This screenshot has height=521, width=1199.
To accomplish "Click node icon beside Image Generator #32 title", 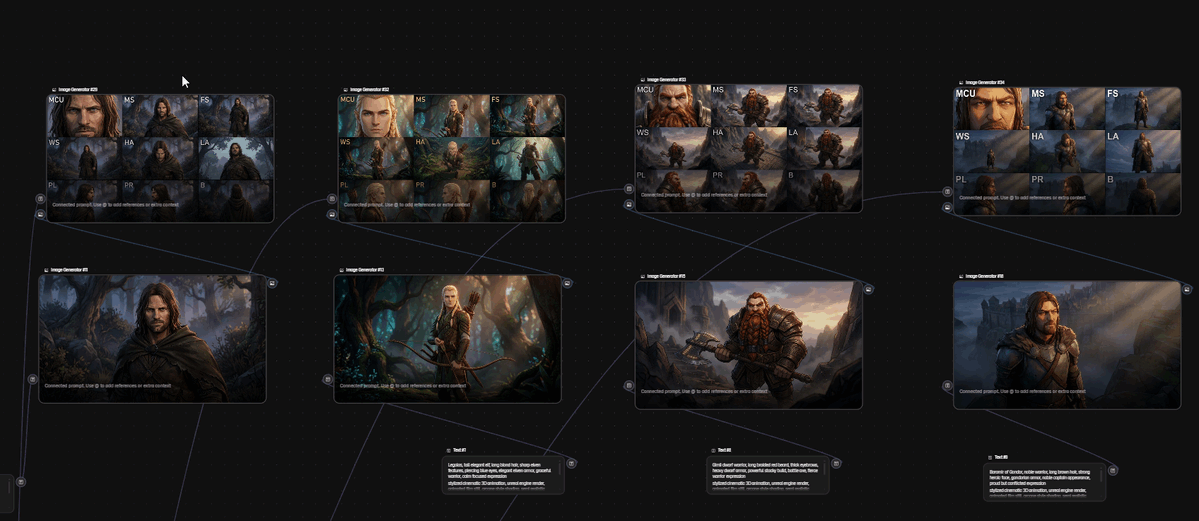I will 345,90.
